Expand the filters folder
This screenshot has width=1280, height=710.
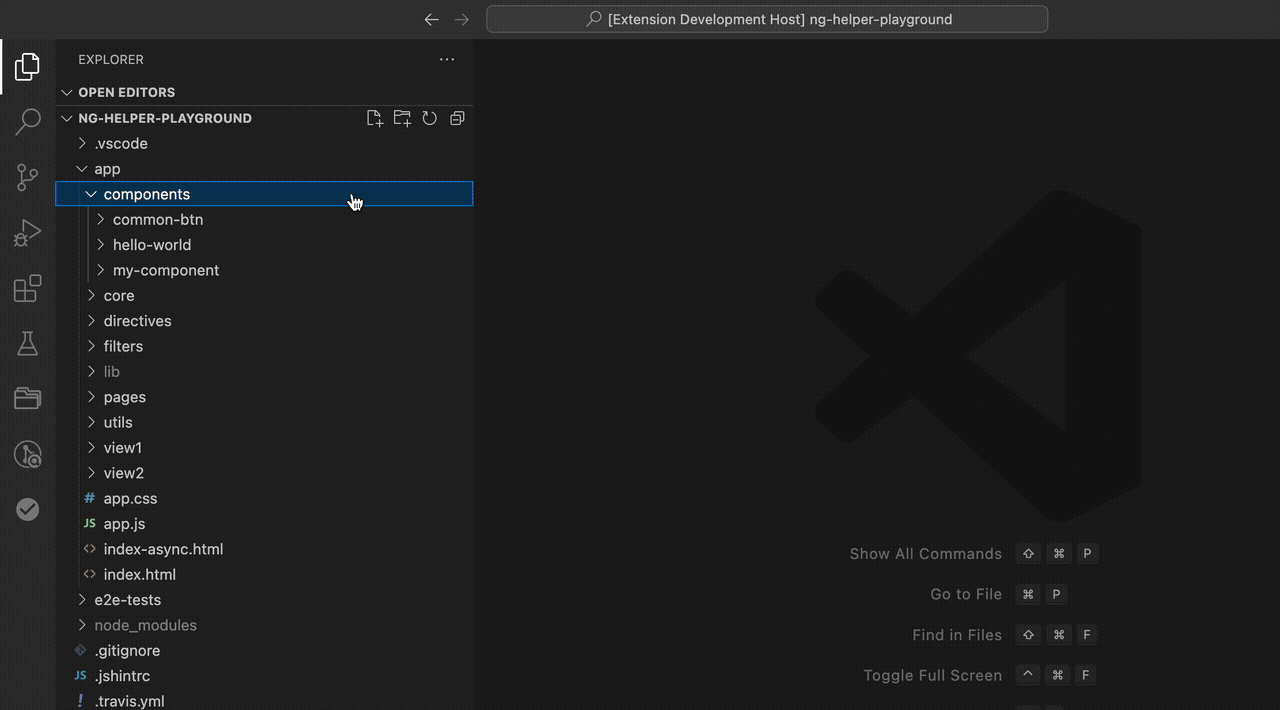click(264, 346)
